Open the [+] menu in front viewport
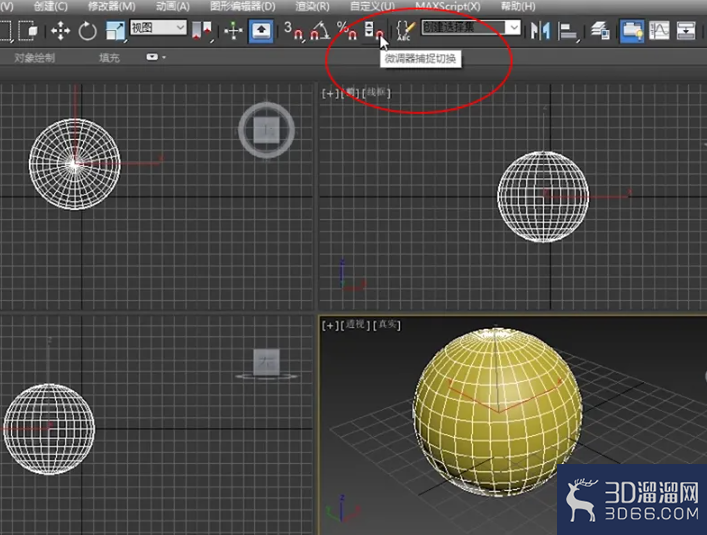707x535 pixels. pos(330,93)
